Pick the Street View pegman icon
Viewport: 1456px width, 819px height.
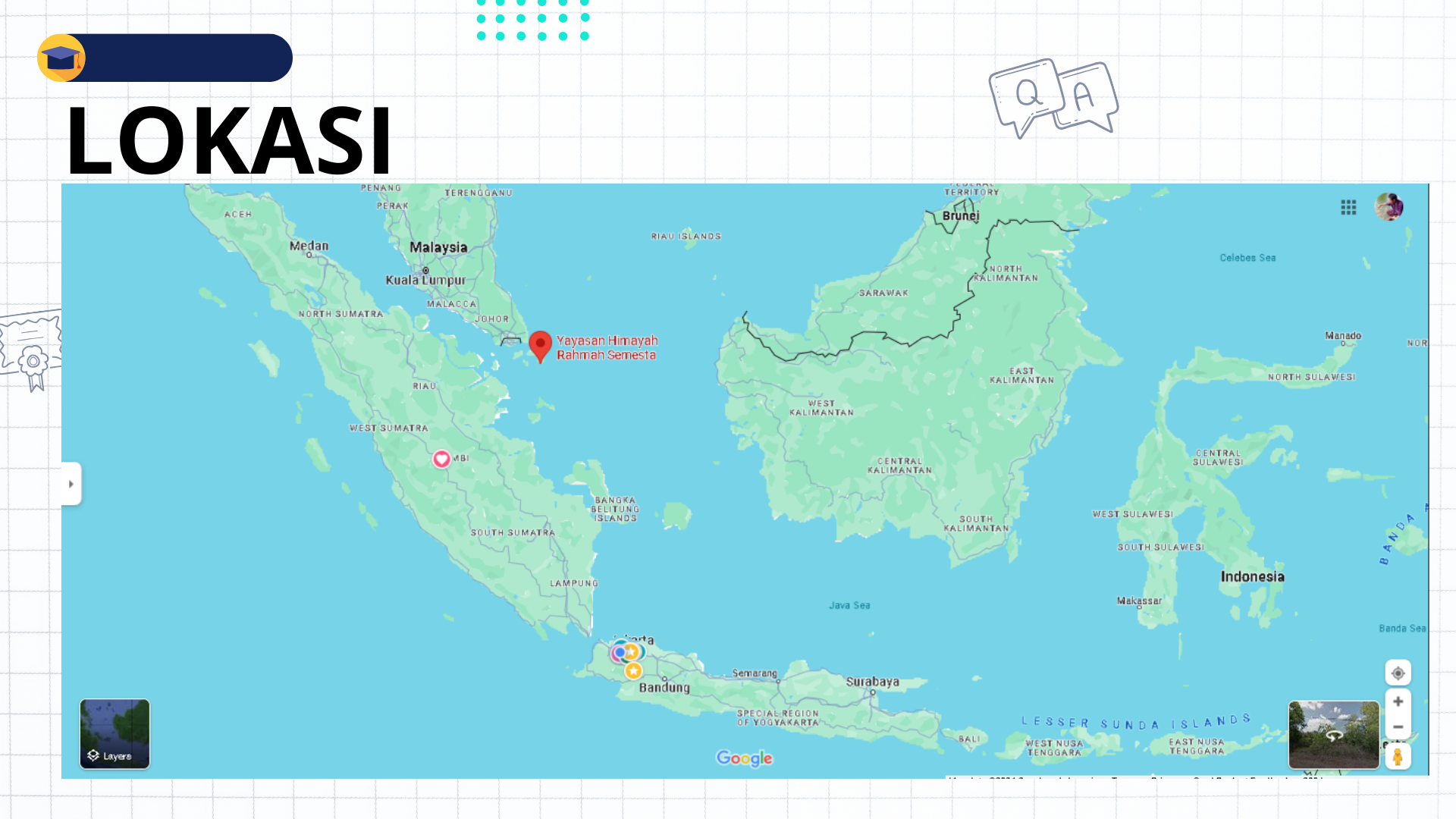tap(1398, 756)
